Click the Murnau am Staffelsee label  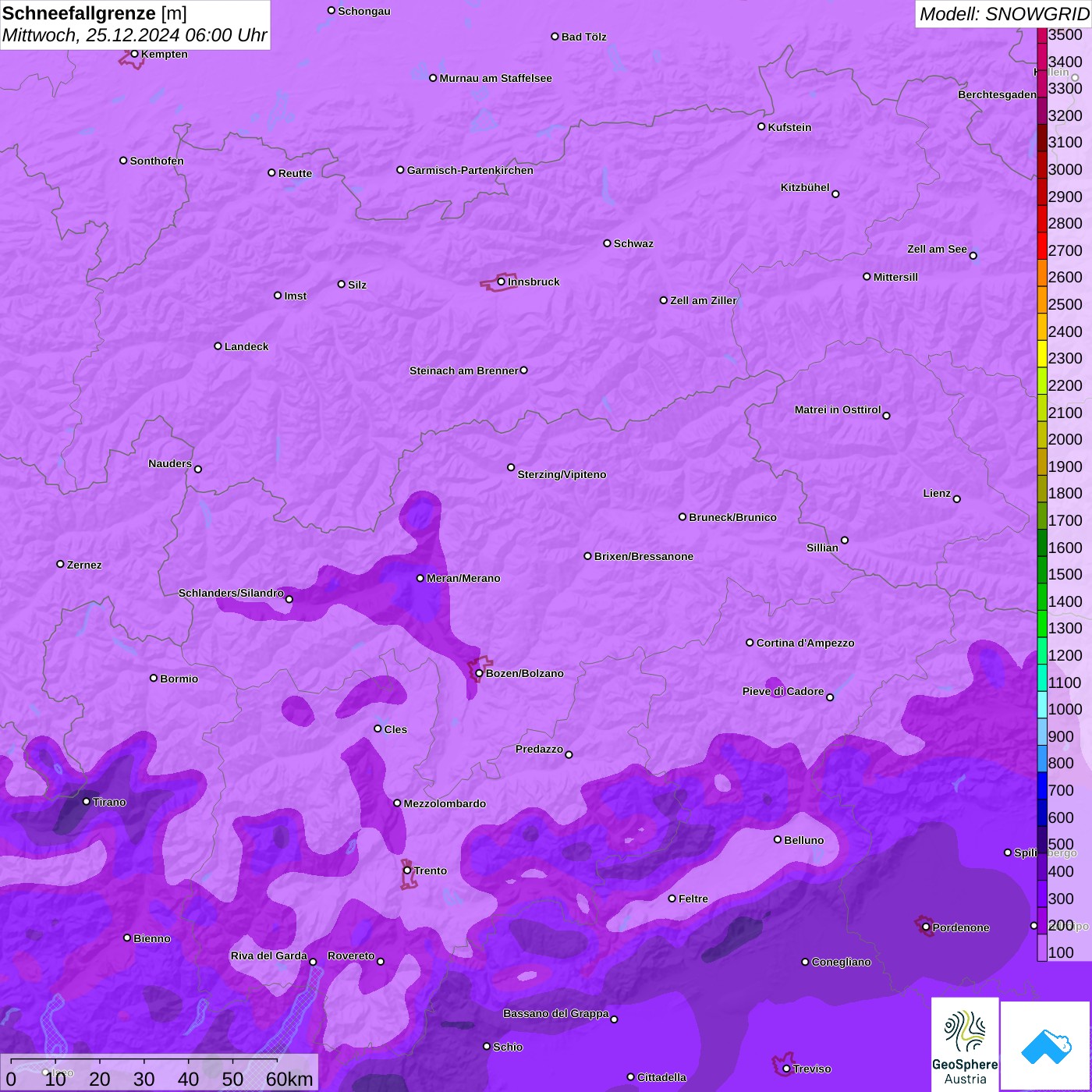tap(495, 78)
